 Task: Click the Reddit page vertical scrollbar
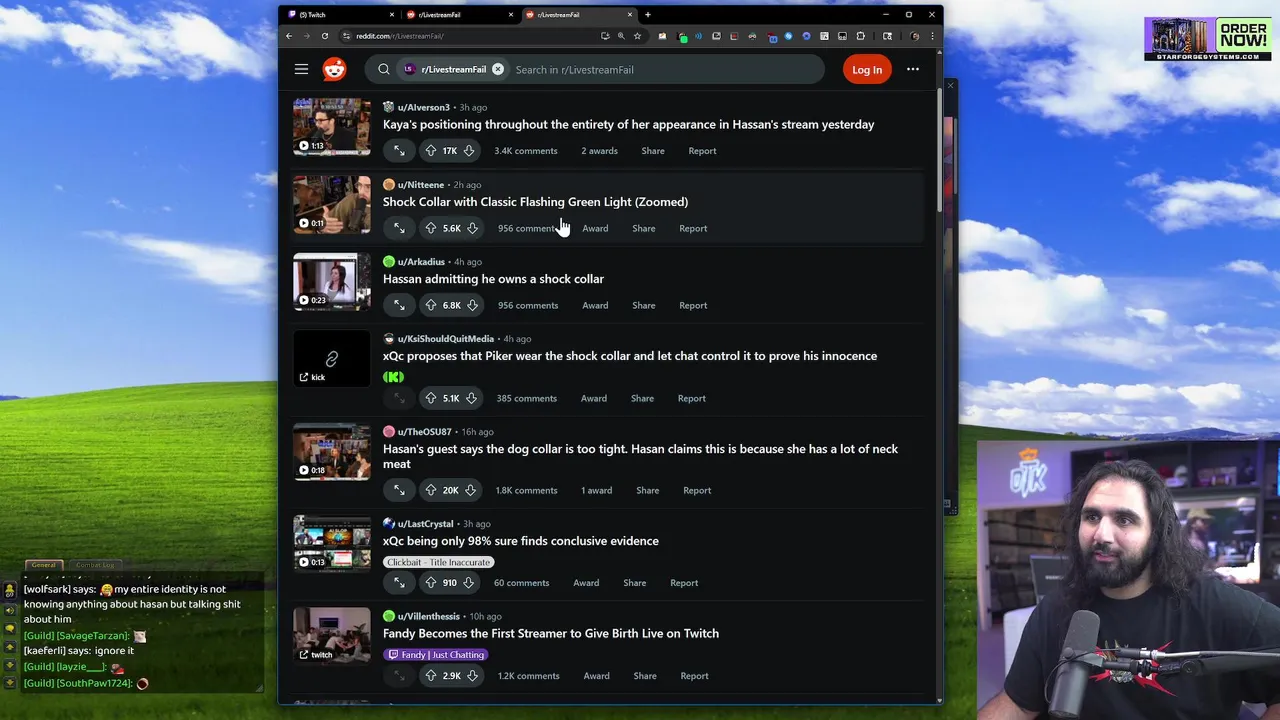point(938,150)
